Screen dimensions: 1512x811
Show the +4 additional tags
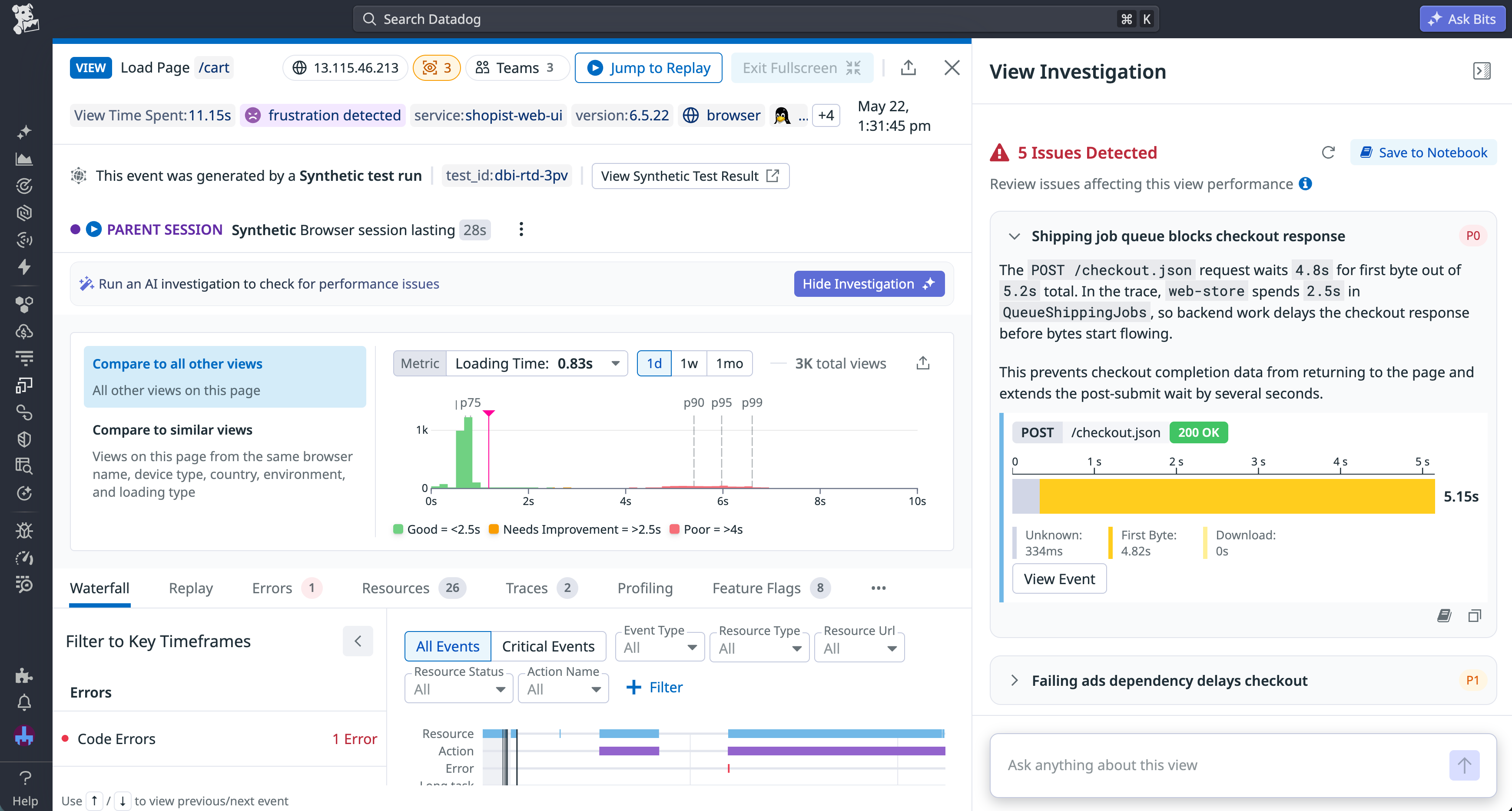826,115
